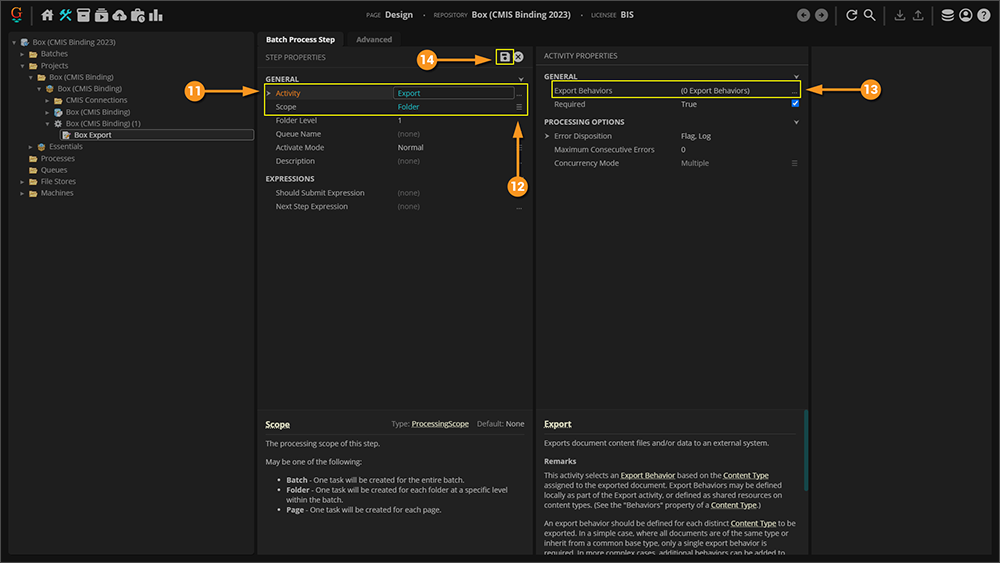Select Box Export in the tree
The width and height of the screenshot is (1000, 563).
click(93, 135)
